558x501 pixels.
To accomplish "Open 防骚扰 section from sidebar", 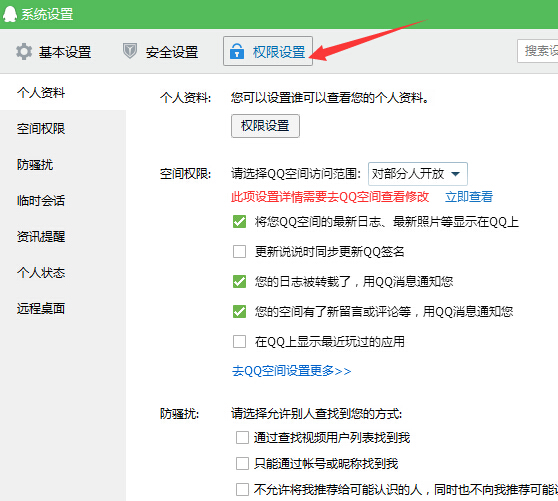I will [x=35, y=164].
